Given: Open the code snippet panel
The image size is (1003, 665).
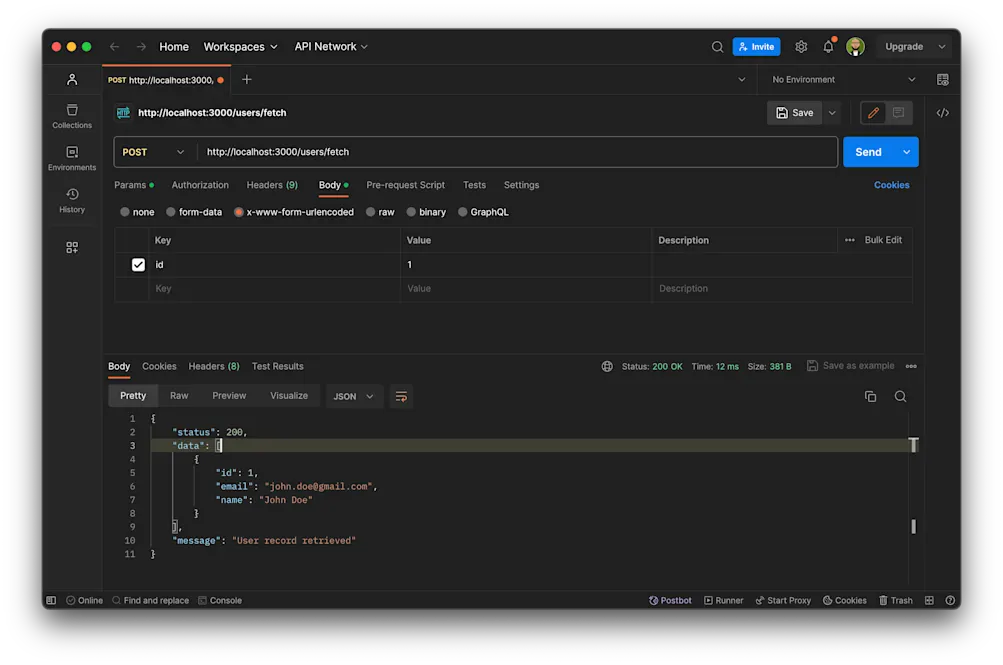Looking at the screenshot, I should pos(941,112).
